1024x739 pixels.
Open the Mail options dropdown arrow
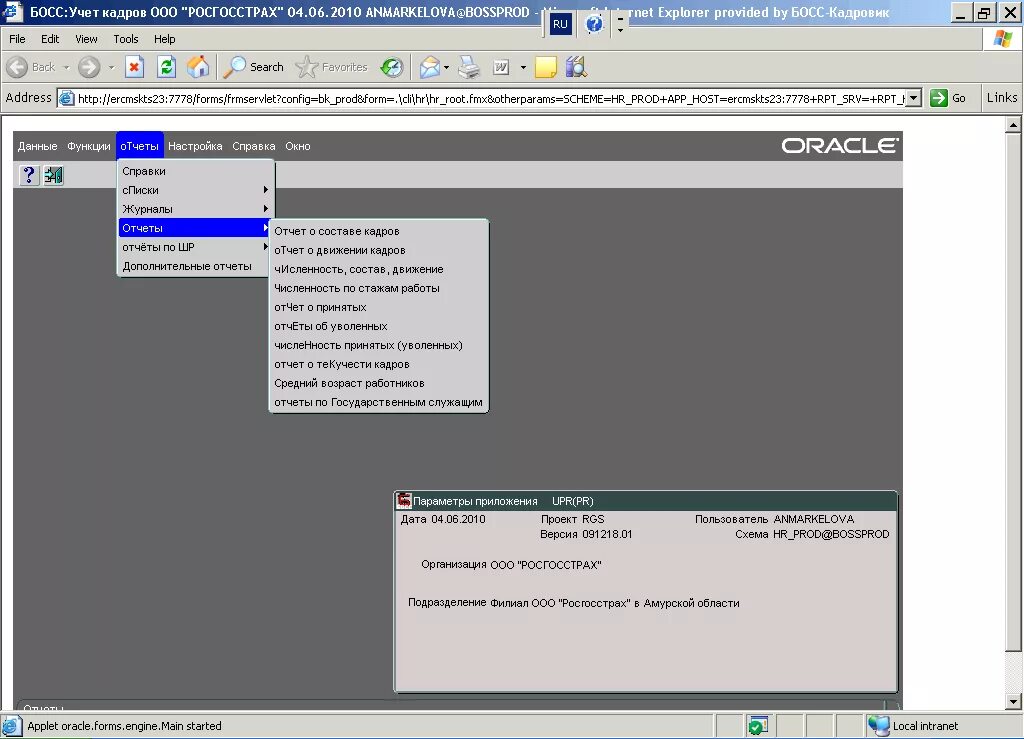pos(446,67)
